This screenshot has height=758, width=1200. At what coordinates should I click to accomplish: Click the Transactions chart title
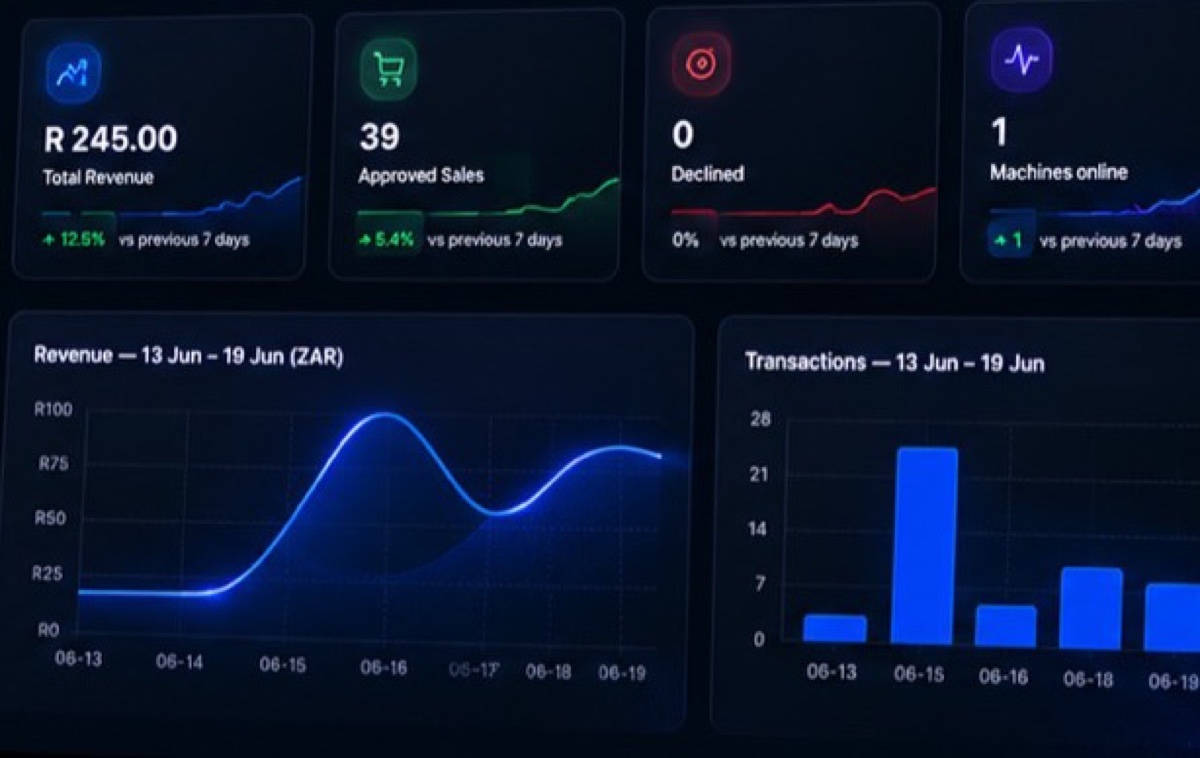894,362
